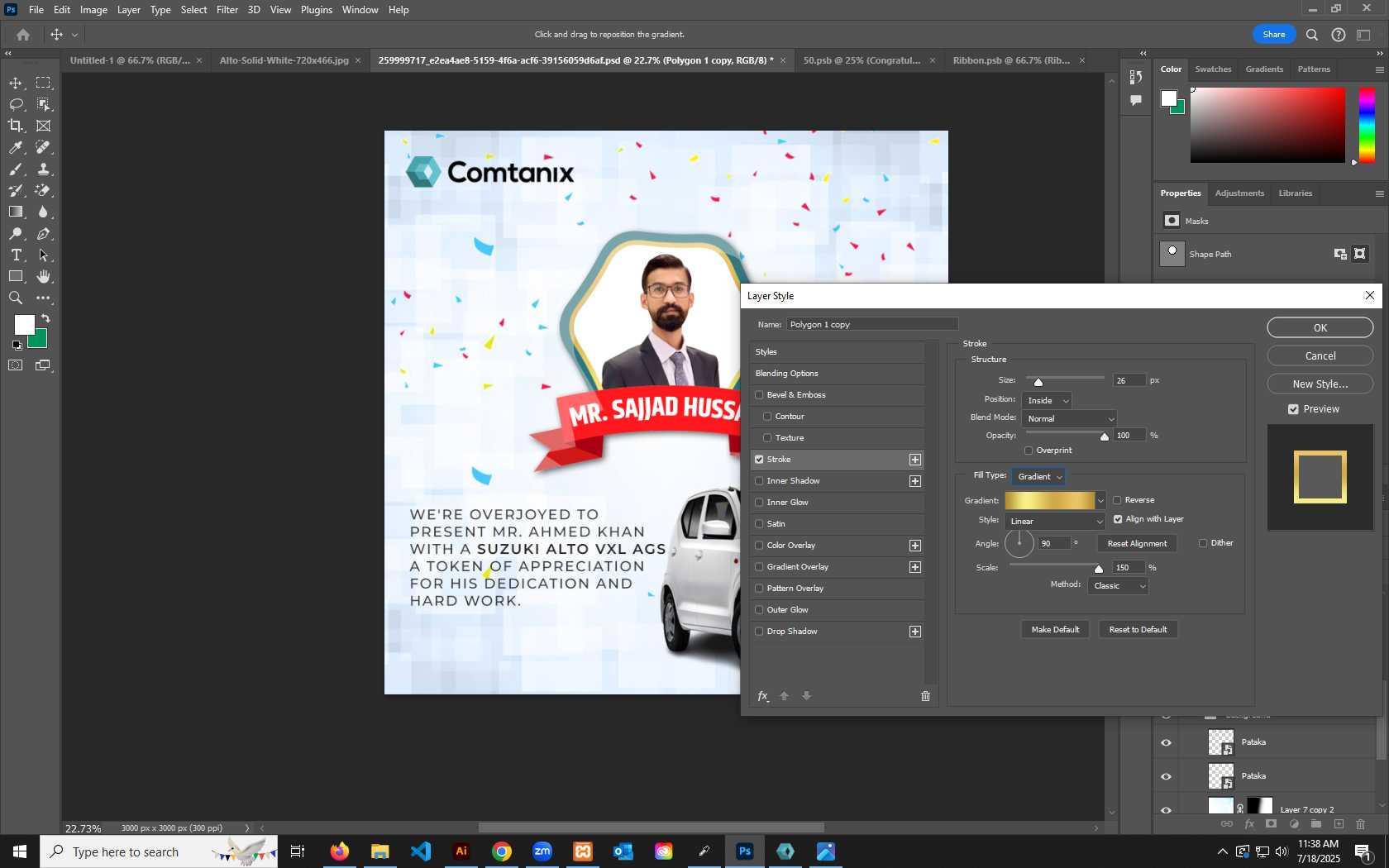
Task: Delete effect with trash icon in Layer Style
Action: tap(925, 696)
